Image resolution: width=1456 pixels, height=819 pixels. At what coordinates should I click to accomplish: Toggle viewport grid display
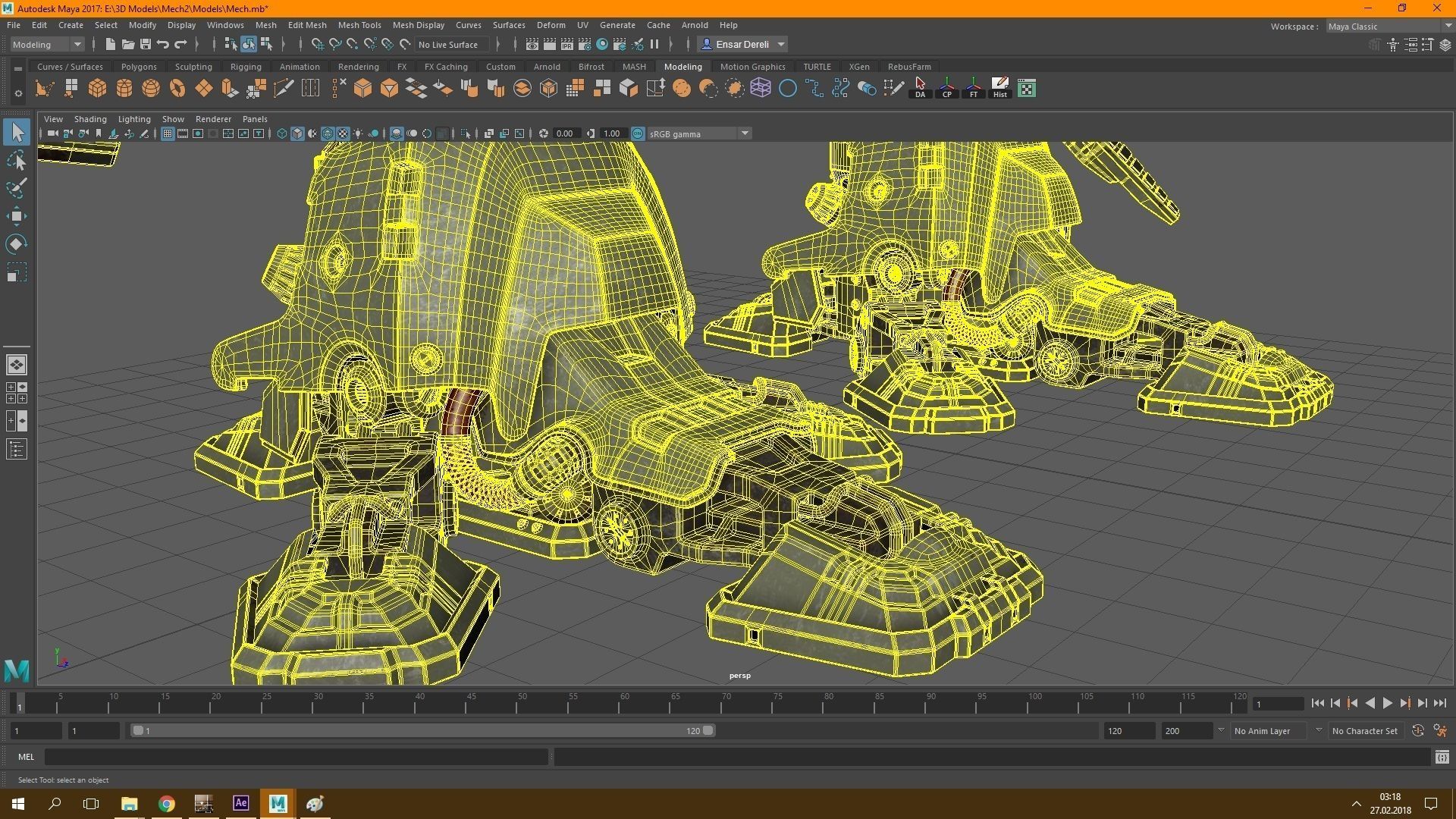pos(168,133)
